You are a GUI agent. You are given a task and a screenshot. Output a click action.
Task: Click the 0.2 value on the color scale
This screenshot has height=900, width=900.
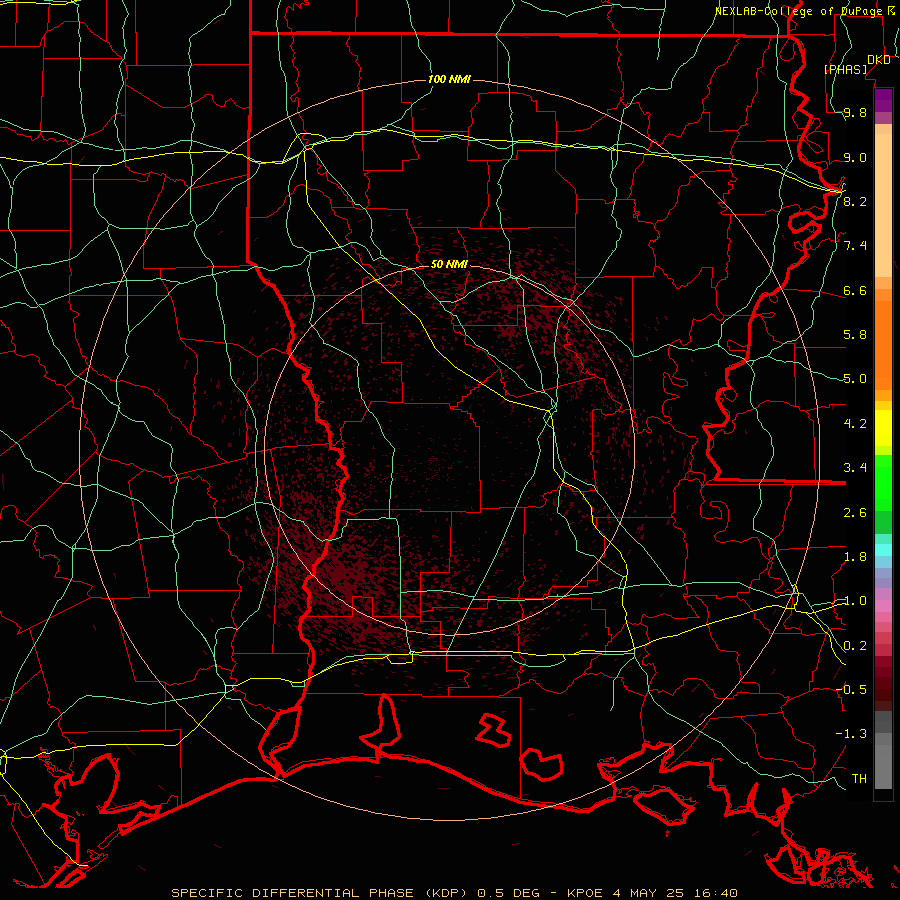[855, 645]
